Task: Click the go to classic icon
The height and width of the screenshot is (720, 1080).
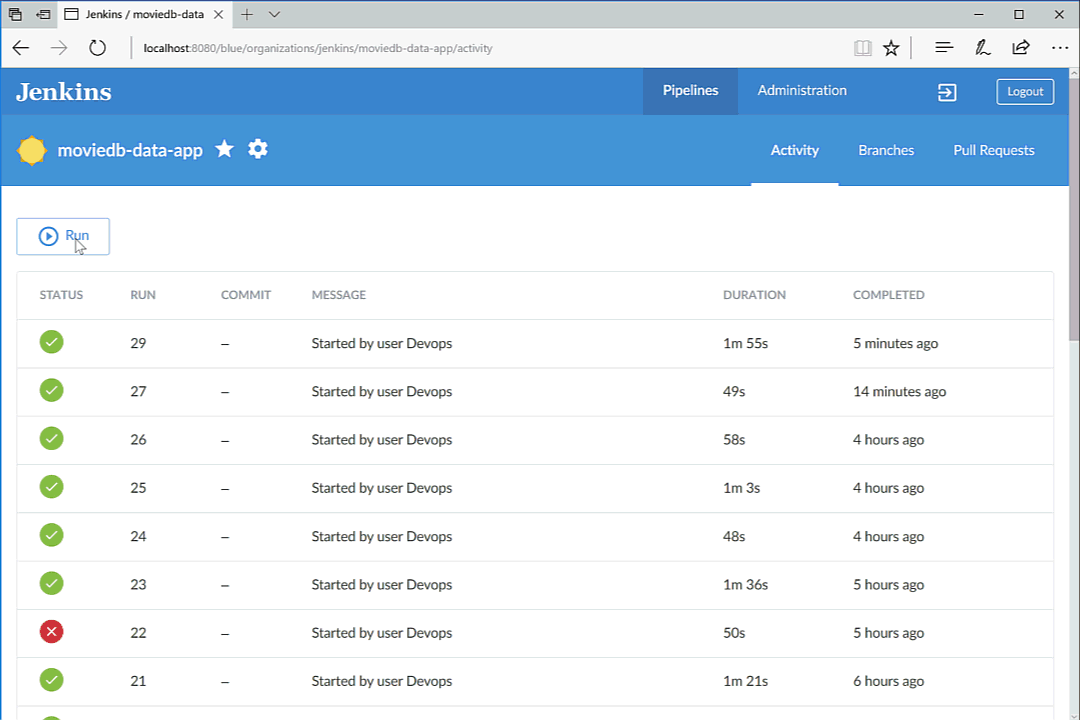Action: (947, 92)
